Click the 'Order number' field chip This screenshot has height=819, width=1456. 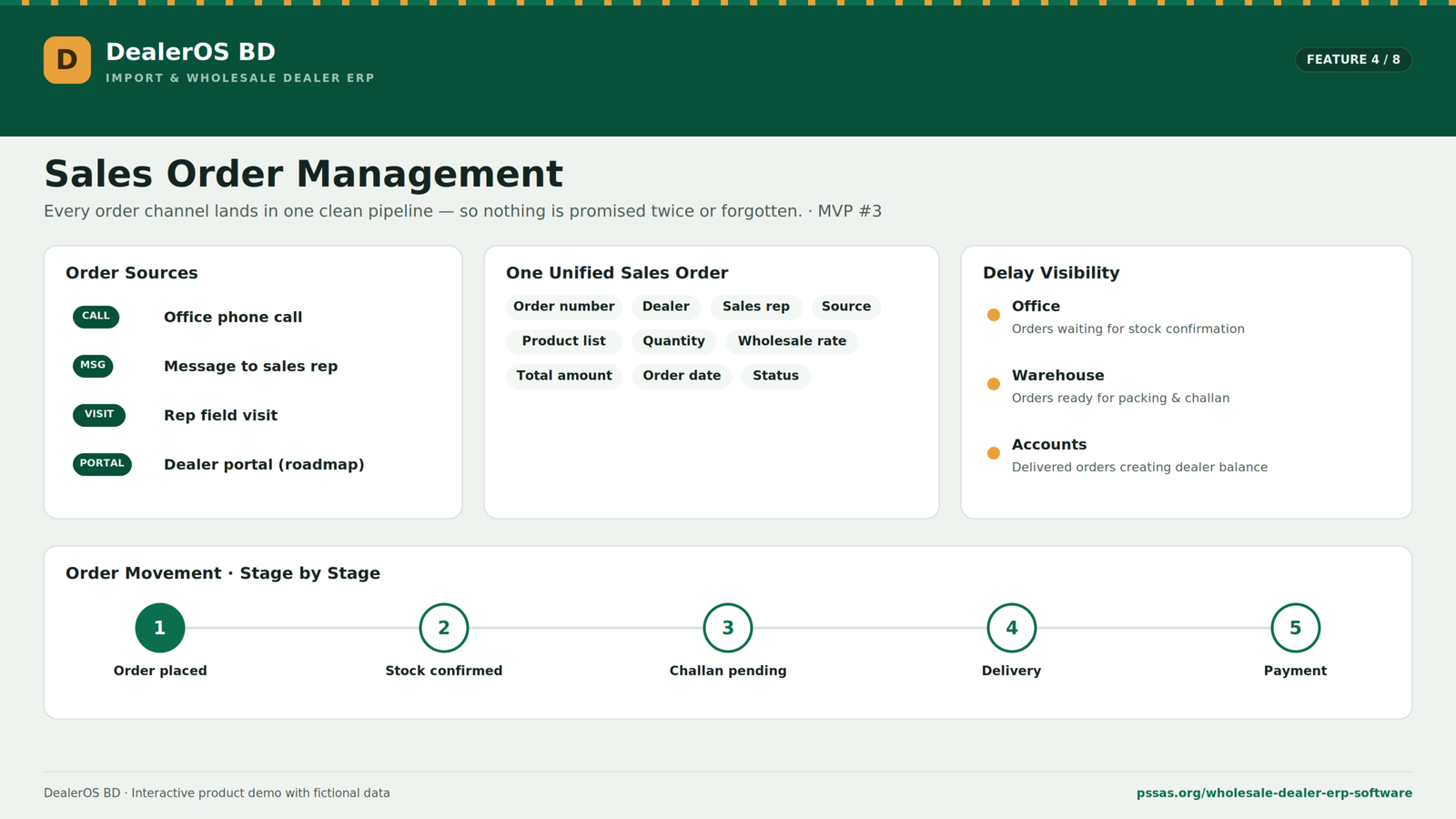pos(564,307)
